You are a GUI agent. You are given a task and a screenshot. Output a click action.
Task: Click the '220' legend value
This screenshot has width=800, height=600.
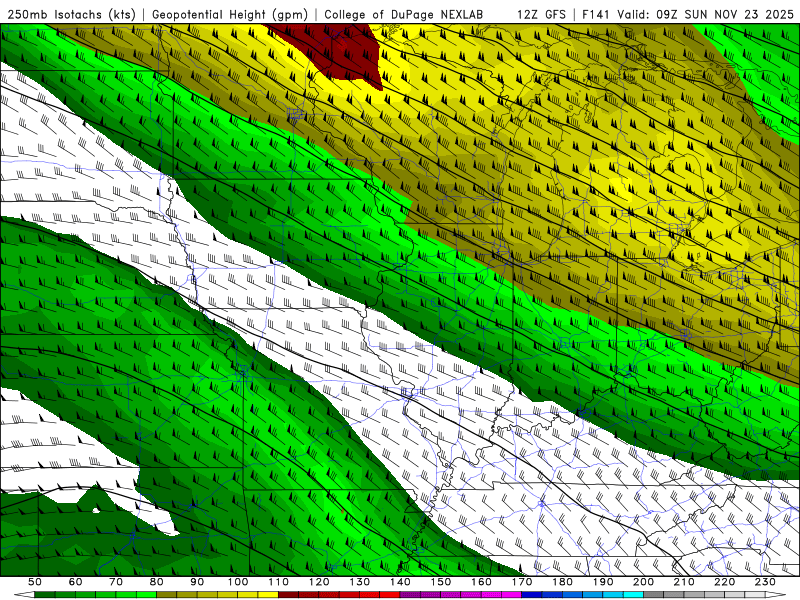click(x=724, y=582)
